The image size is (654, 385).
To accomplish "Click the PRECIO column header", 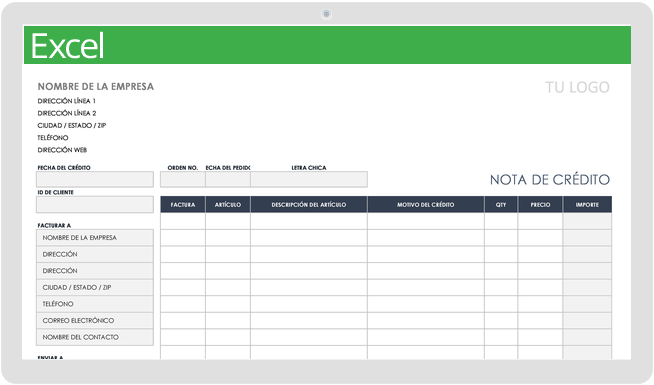I will (x=540, y=204).
